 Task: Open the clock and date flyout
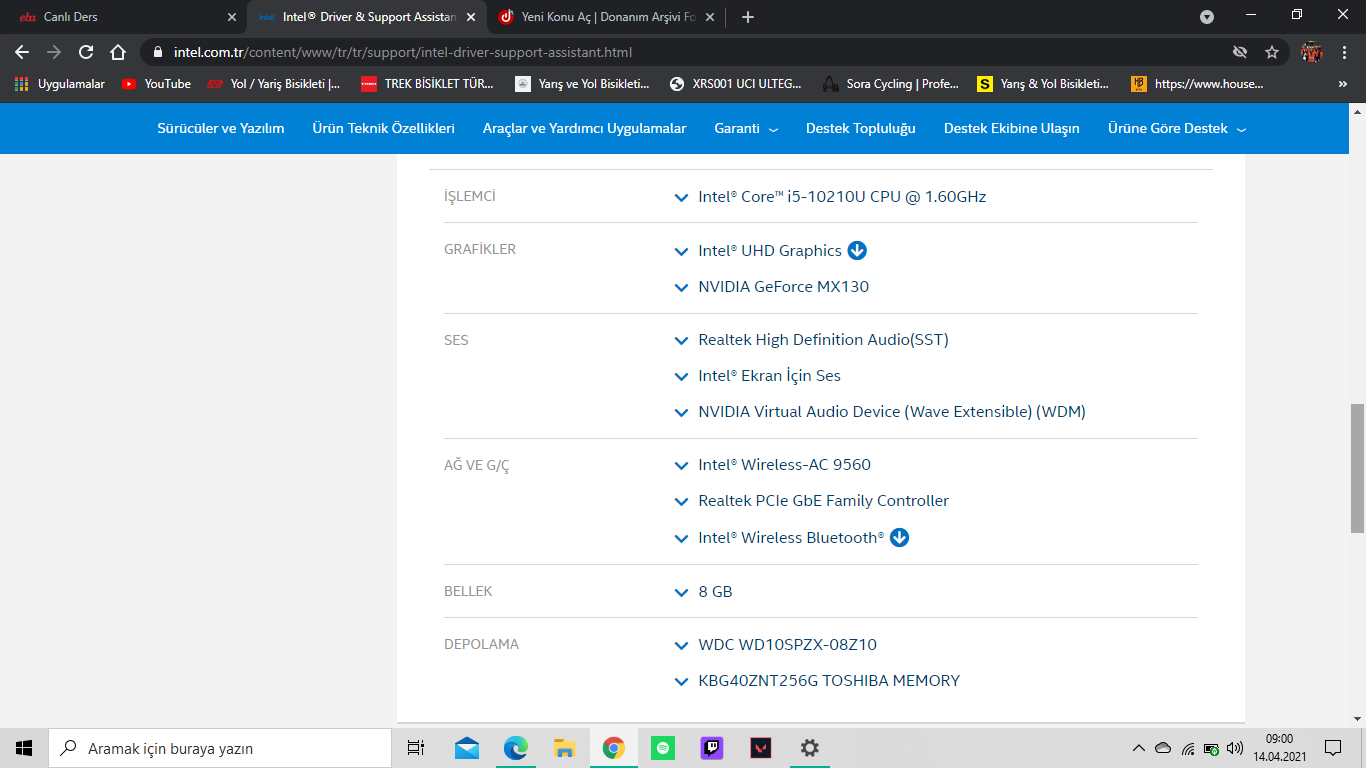tap(1280, 748)
